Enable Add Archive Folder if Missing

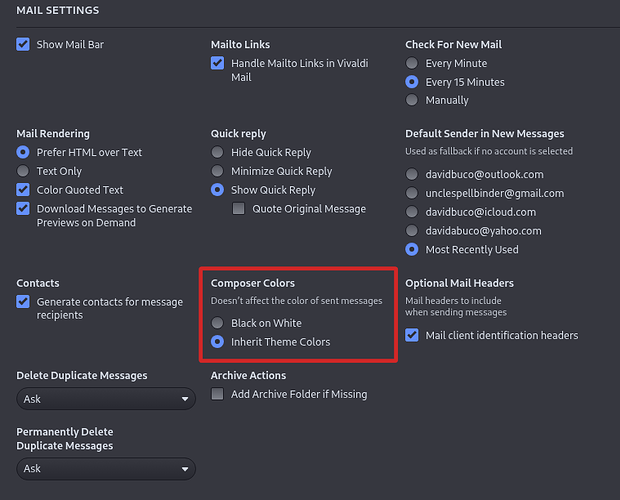click(217, 394)
